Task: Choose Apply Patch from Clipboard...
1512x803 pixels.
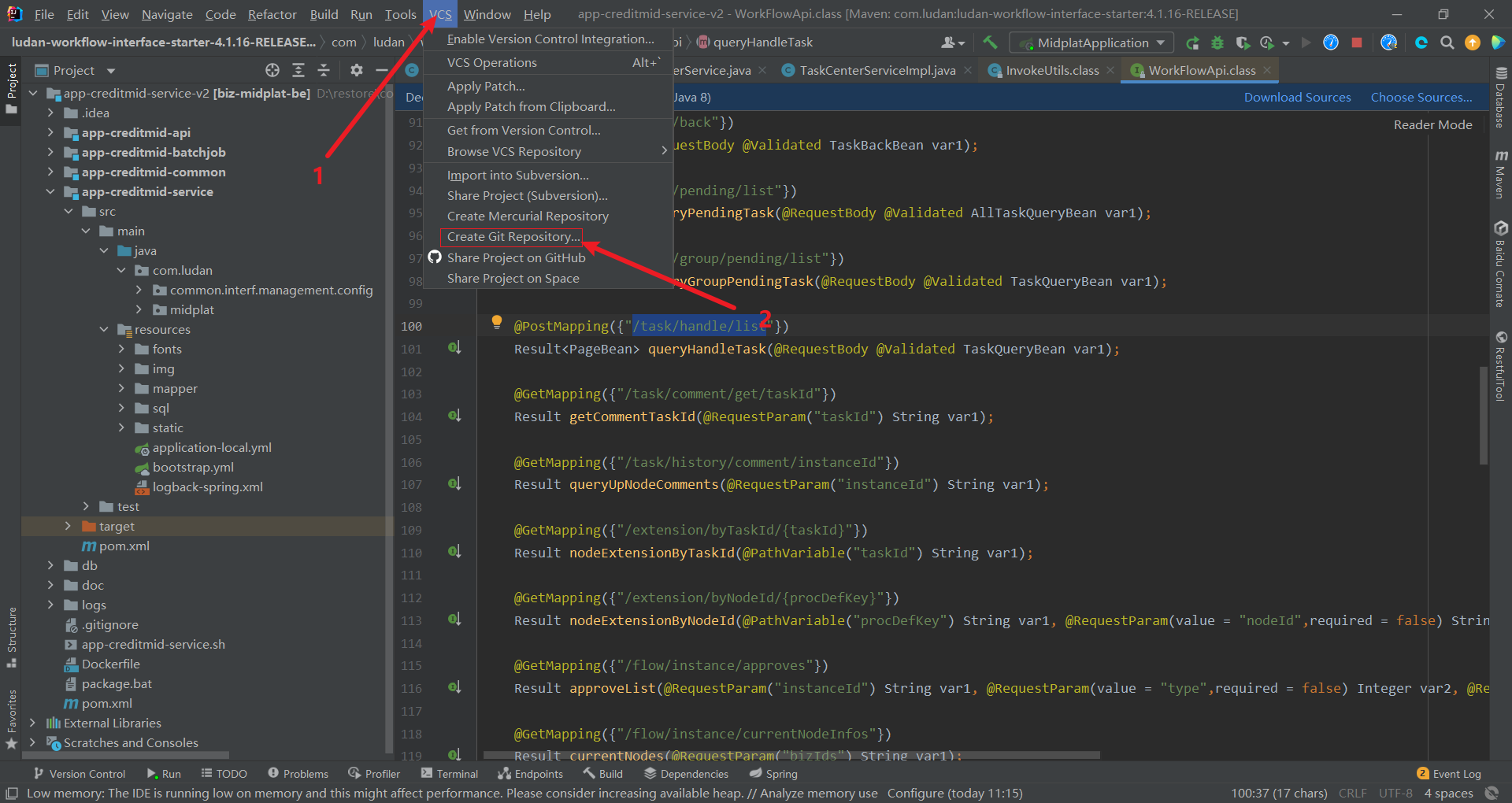Action: point(548,106)
